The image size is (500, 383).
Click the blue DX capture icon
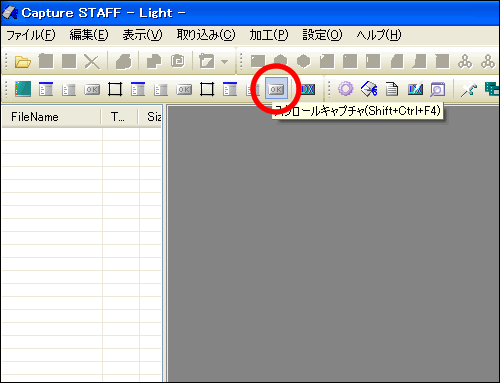[308, 89]
